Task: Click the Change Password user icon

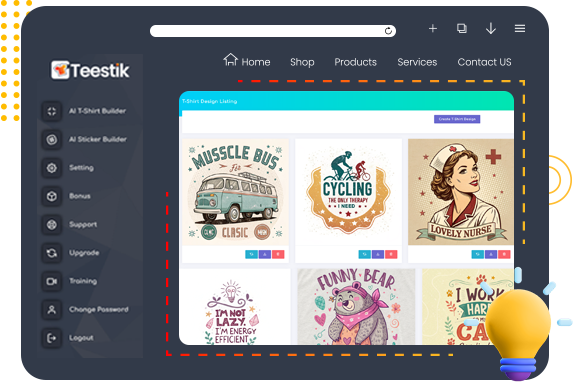Action: [x=52, y=310]
